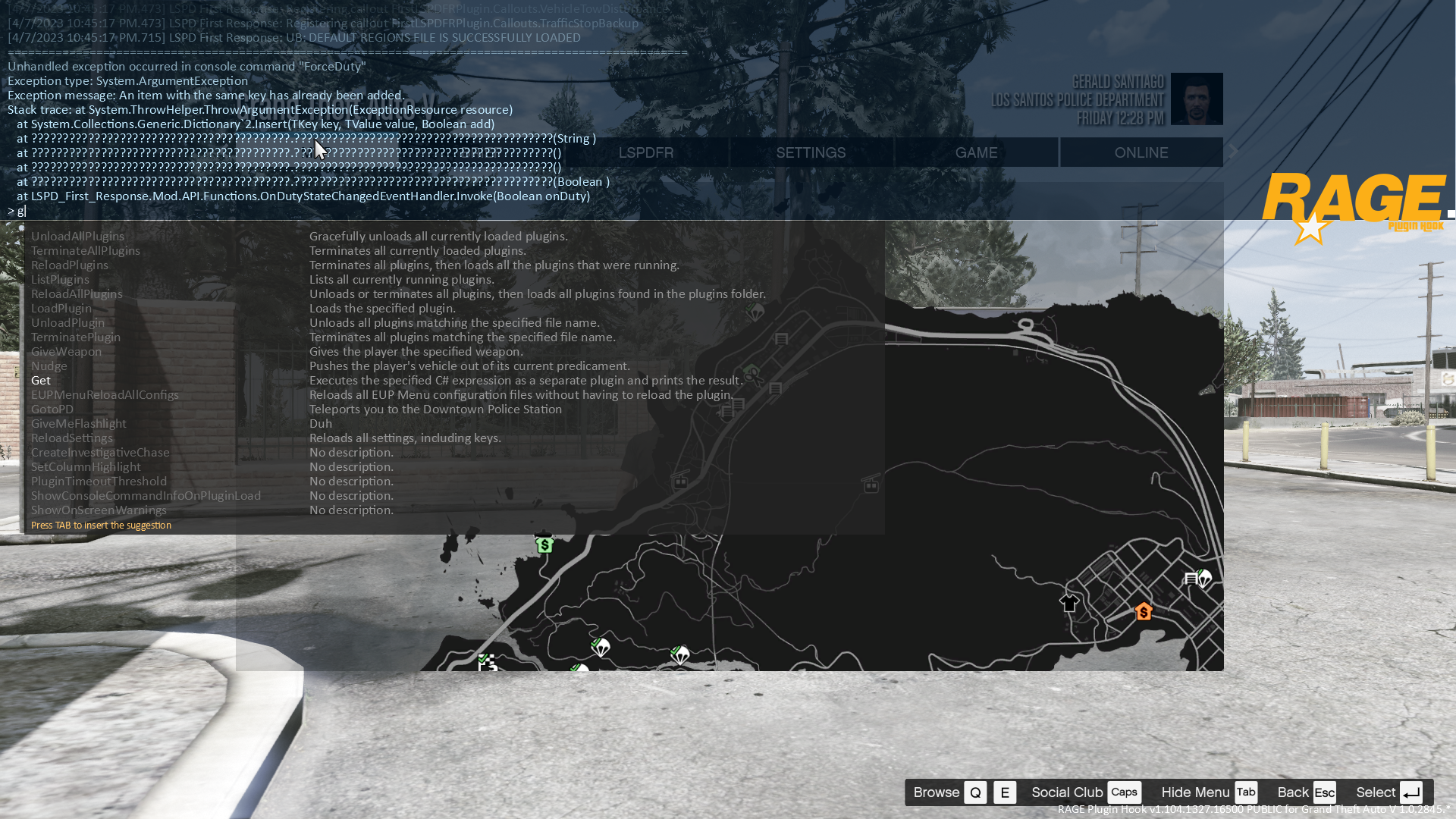
Task: Switch to the SETTINGS tab
Action: [x=811, y=152]
